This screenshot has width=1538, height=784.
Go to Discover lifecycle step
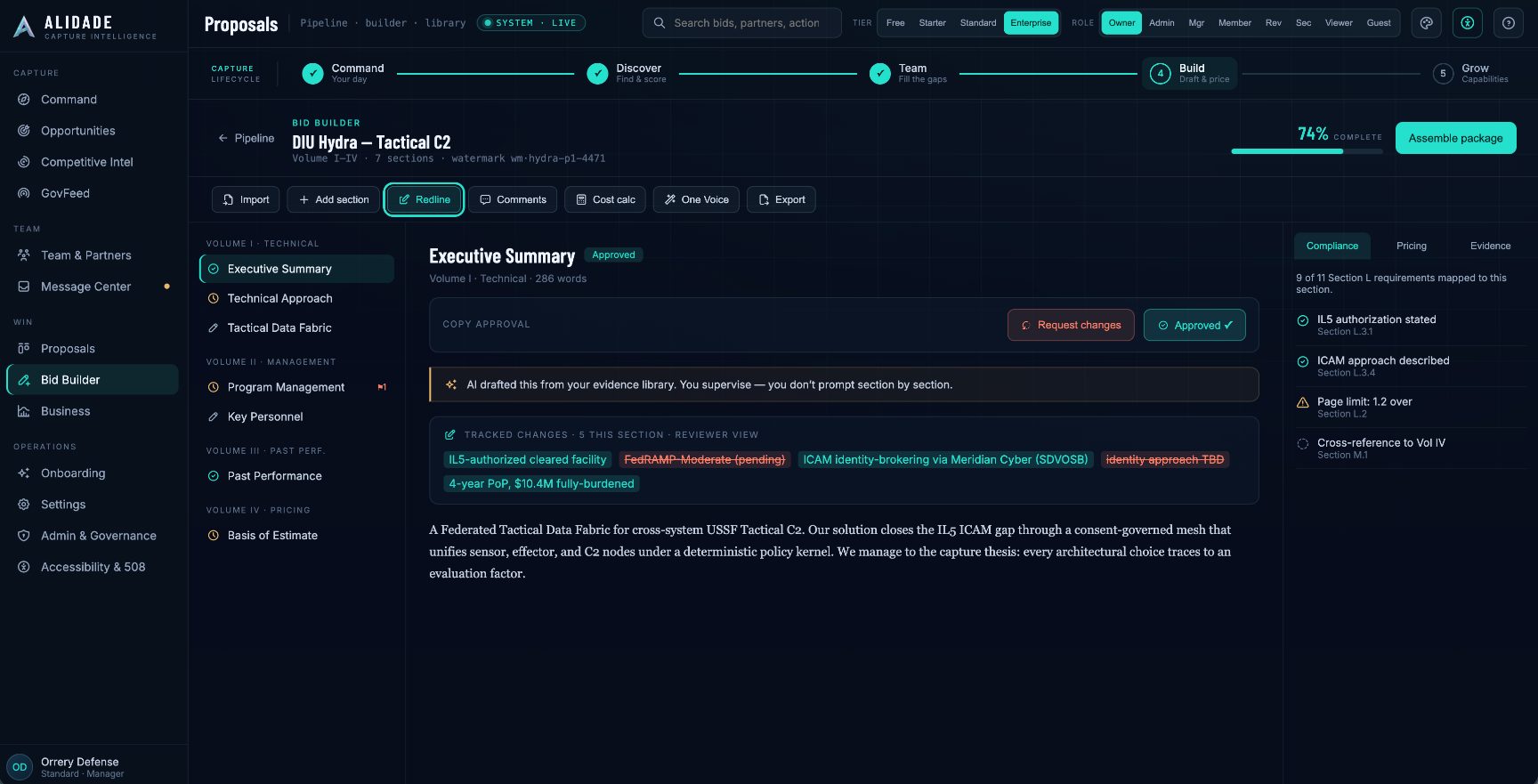[x=627, y=73]
